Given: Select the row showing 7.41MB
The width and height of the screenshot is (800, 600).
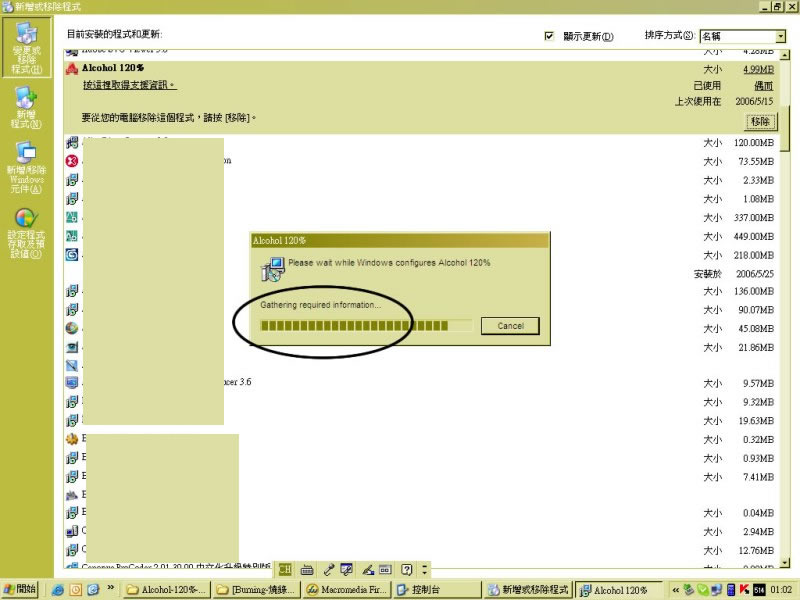Looking at the screenshot, I should [421, 477].
